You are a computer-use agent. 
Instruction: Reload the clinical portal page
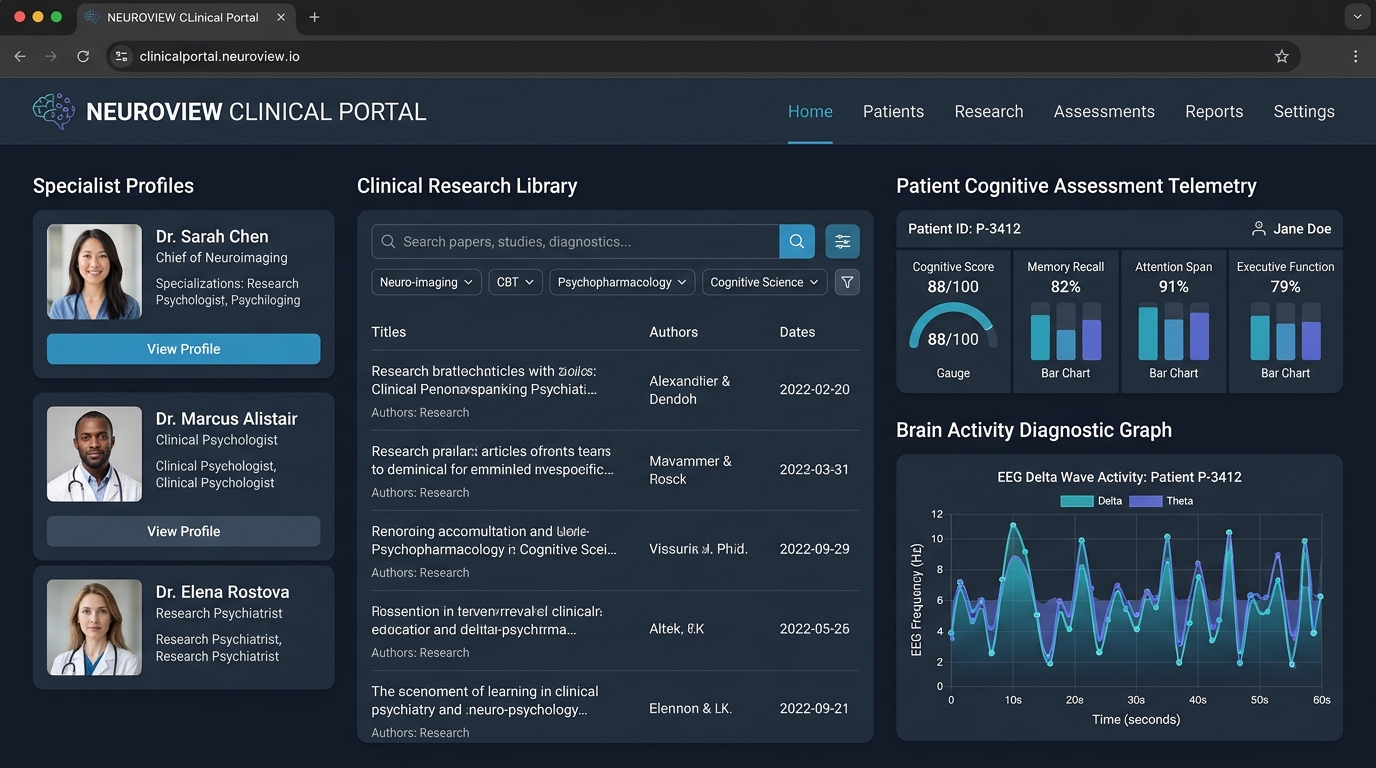[83, 57]
